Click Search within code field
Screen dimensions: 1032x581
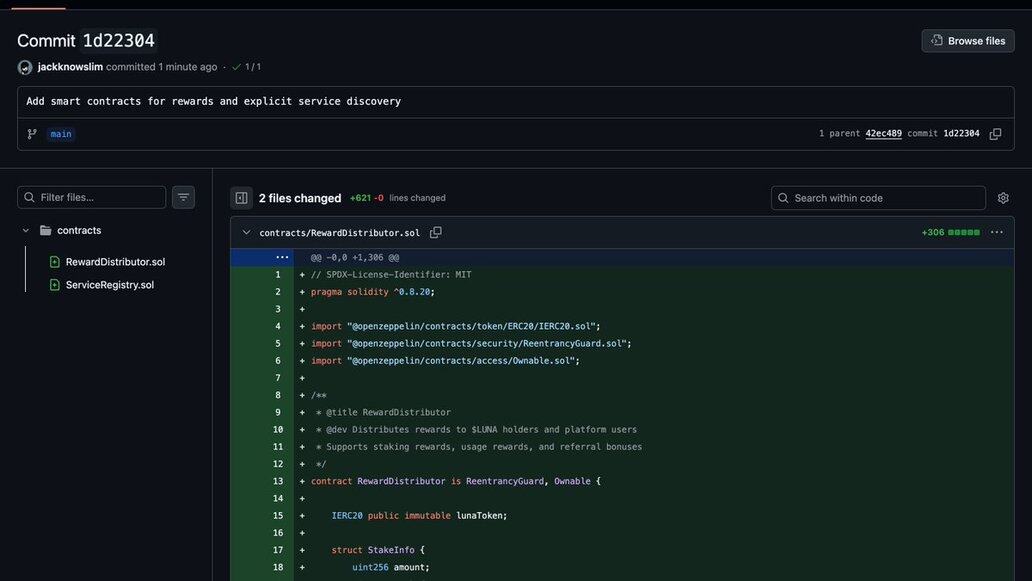click(x=886, y=198)
